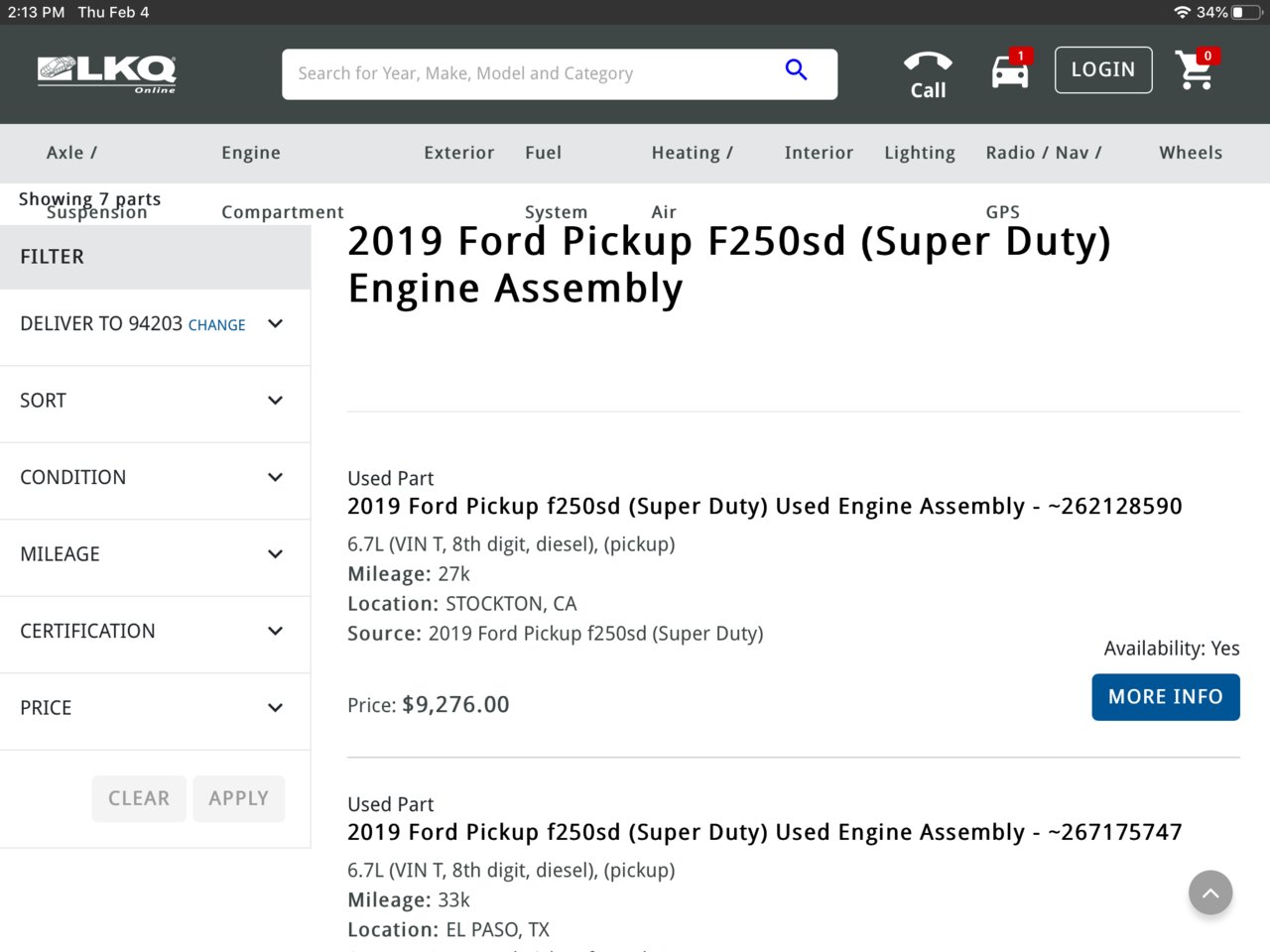This screenshot has height=952, width=1270.
Task: Open the Wheels category menu
Action: tap(1191, 153)
